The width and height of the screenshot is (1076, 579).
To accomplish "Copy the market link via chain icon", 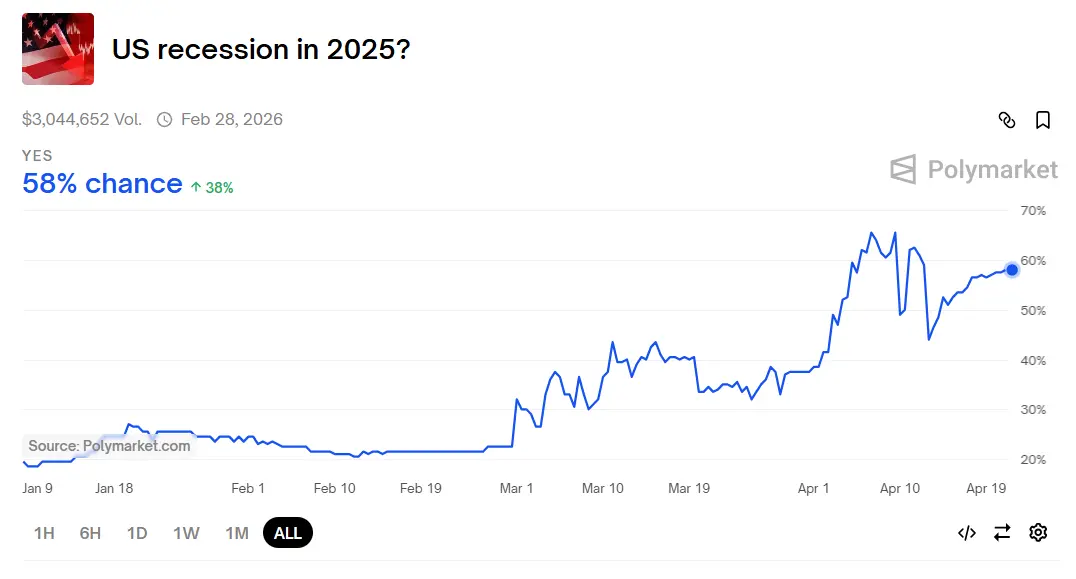I will pos(1007,120).
